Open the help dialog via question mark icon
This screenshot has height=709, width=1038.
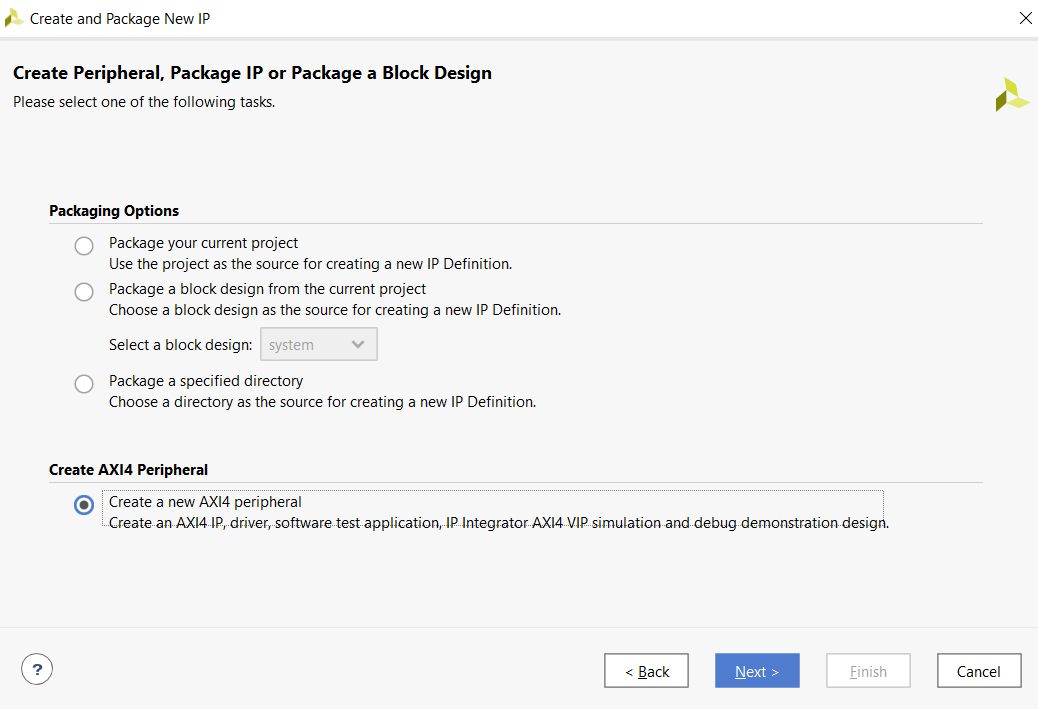37,668
